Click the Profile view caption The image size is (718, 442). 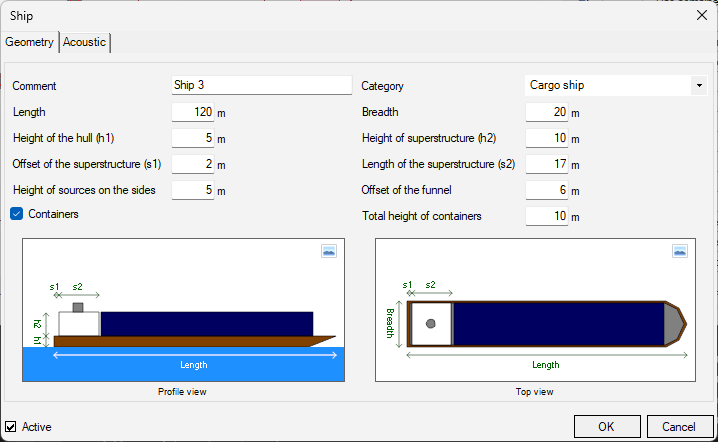pyautogui.click(x=182, y=392)
